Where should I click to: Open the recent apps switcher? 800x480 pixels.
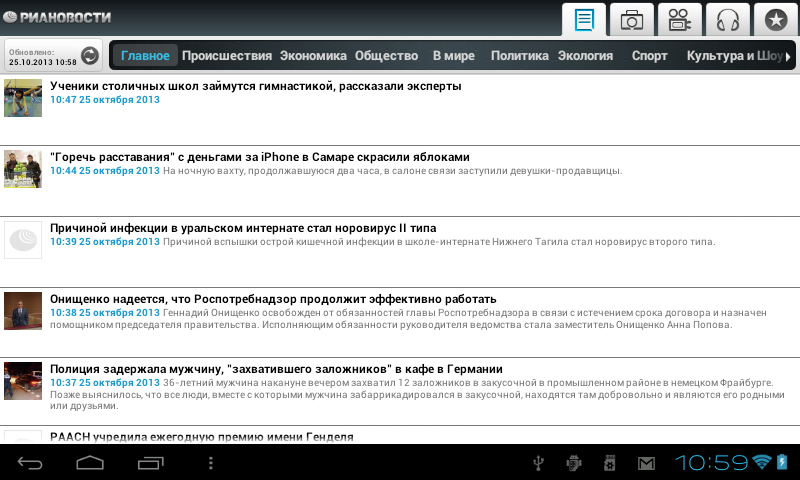[x=150, y=462]
